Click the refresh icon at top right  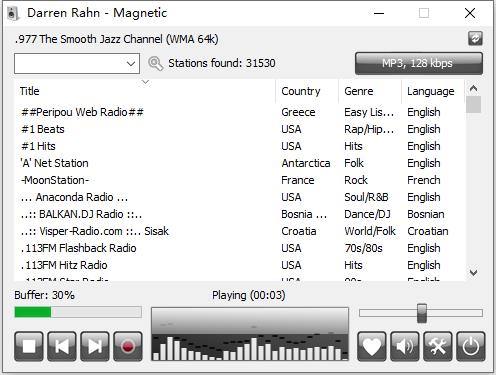[475, 38]
